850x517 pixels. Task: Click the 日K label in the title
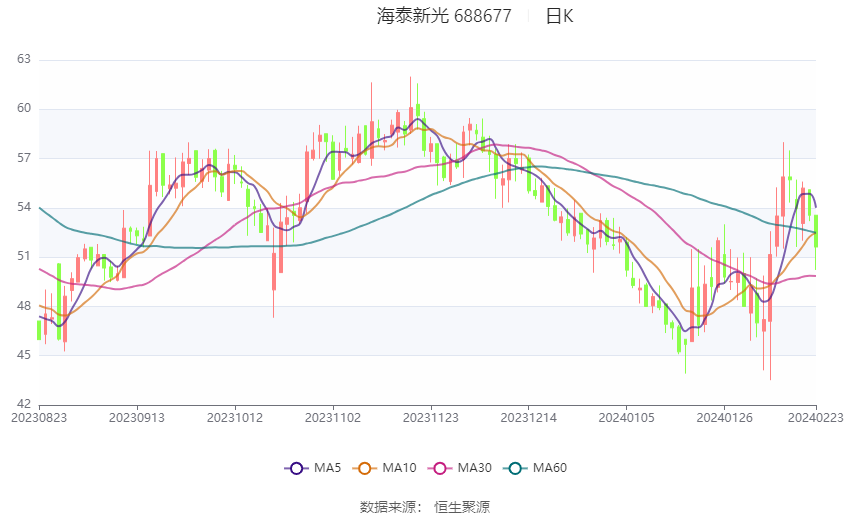559,16
